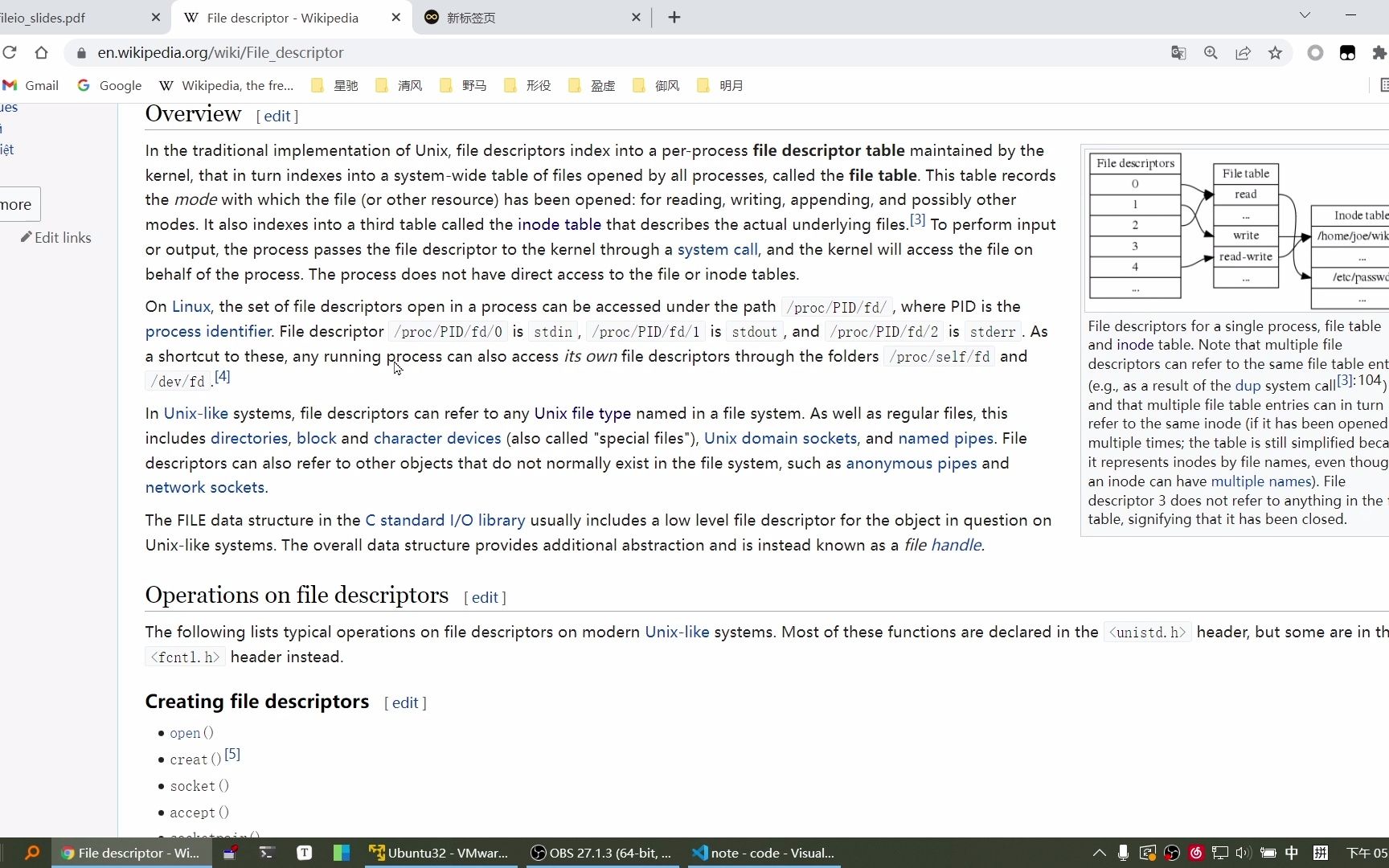1389x868 pixels.
Task: Edit the Overview section
Action: (x=277, y=116)
